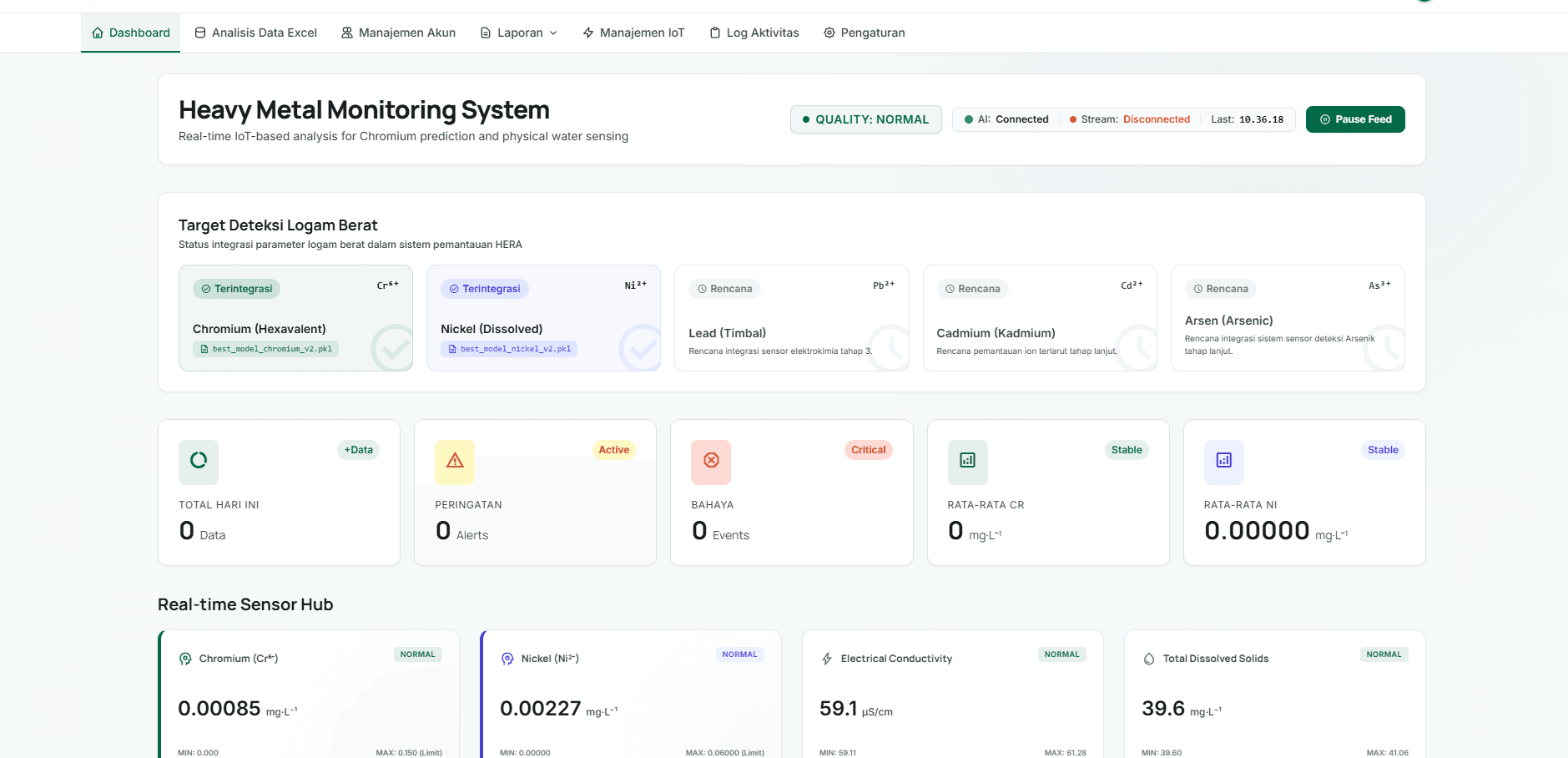Click the Dashboard home icon

(98, 33)
